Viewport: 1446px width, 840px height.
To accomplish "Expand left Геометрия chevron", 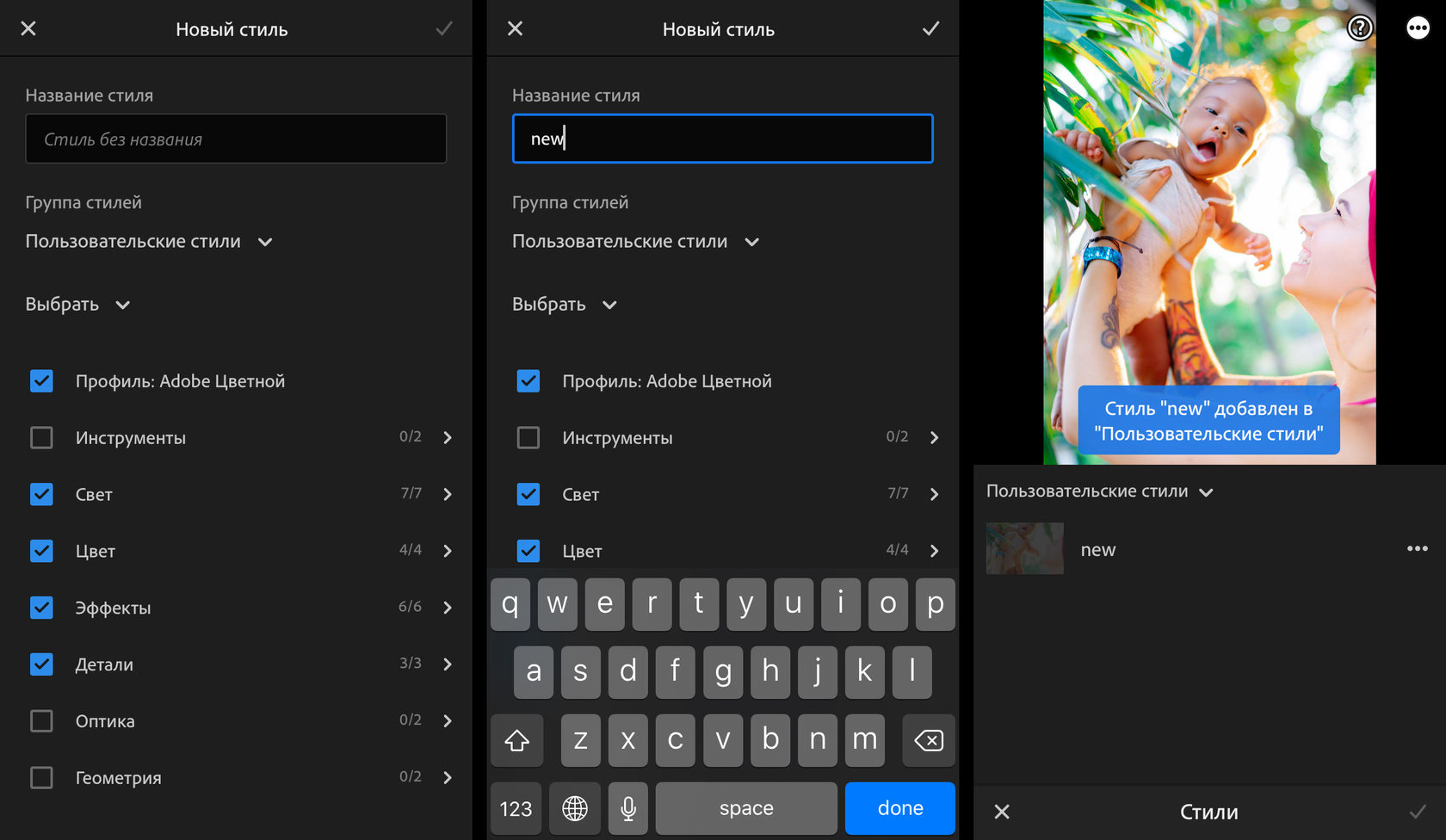I will click(x=448, y=778).
